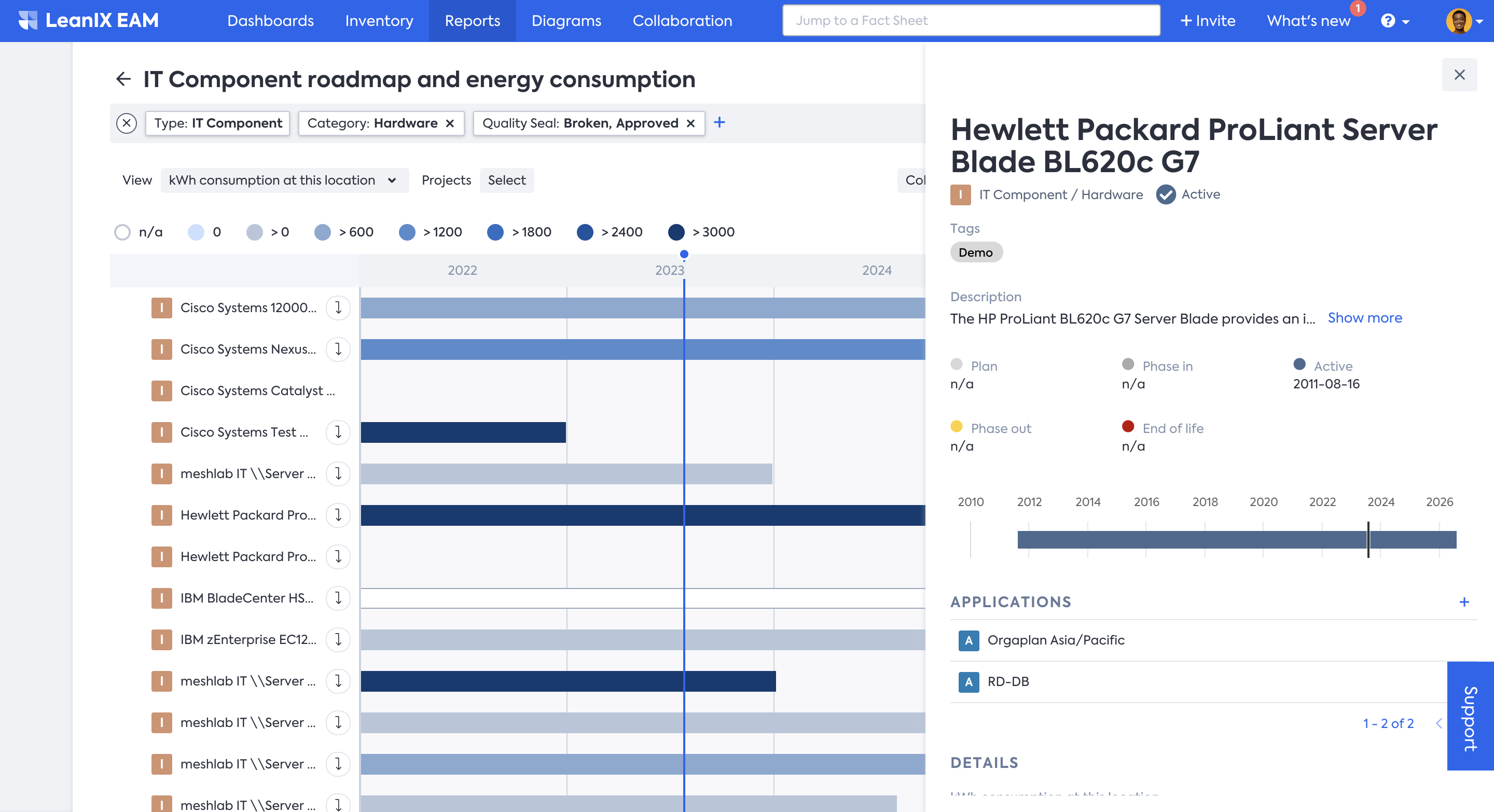This screenshot has height=812, width=1494.
Task: Click Show more in description
Action: point(1365,318)
